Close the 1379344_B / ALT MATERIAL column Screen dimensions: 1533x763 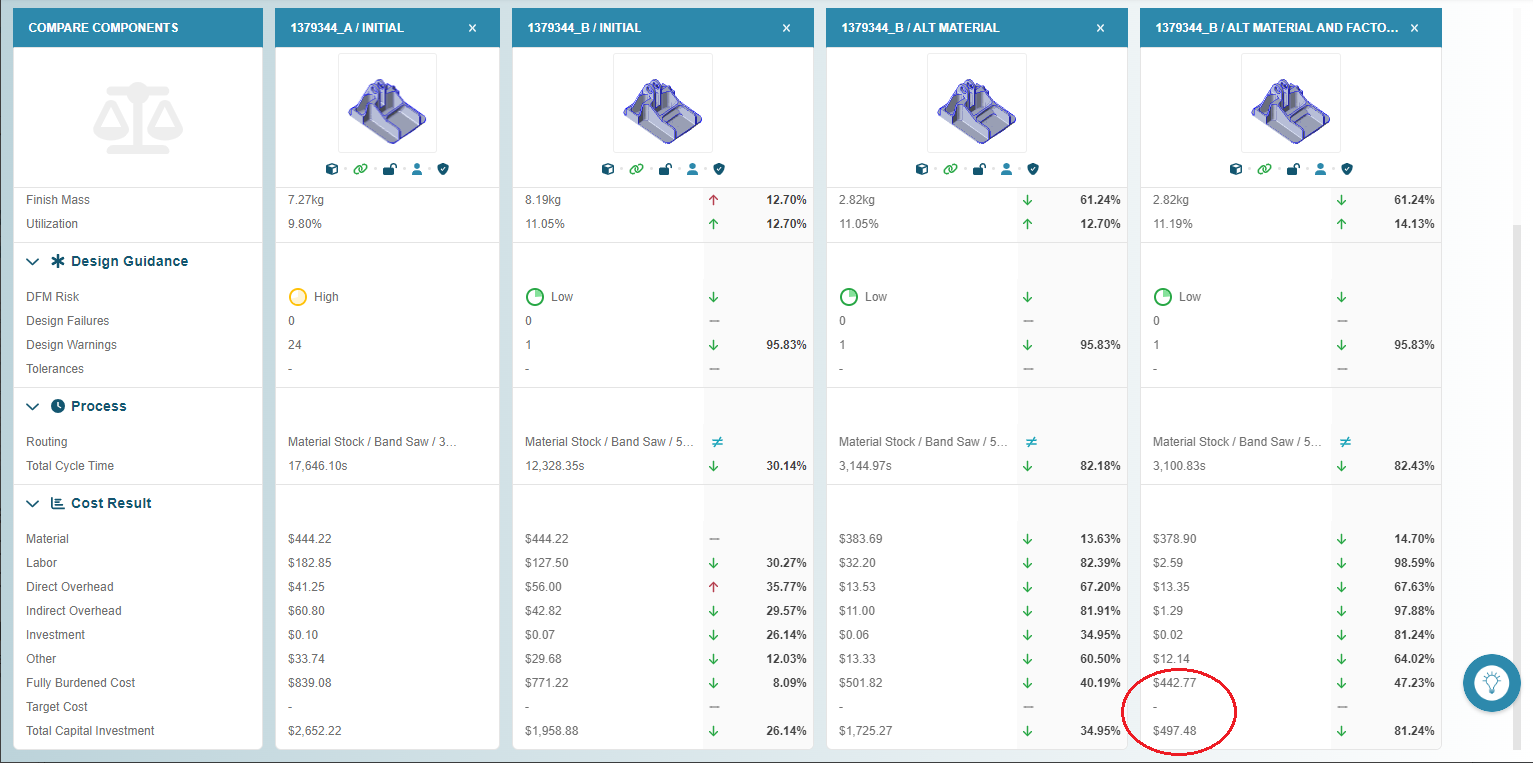click(x=1100, y=28)
